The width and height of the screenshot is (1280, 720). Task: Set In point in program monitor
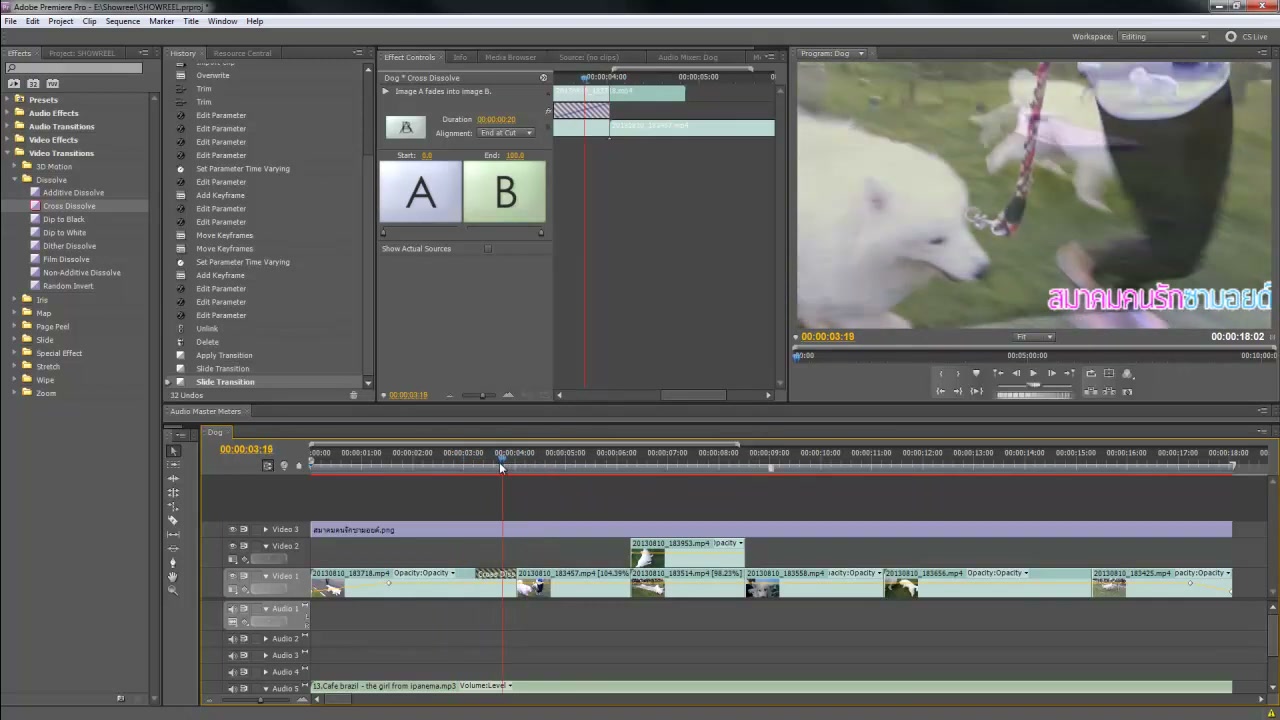point(941,373)
